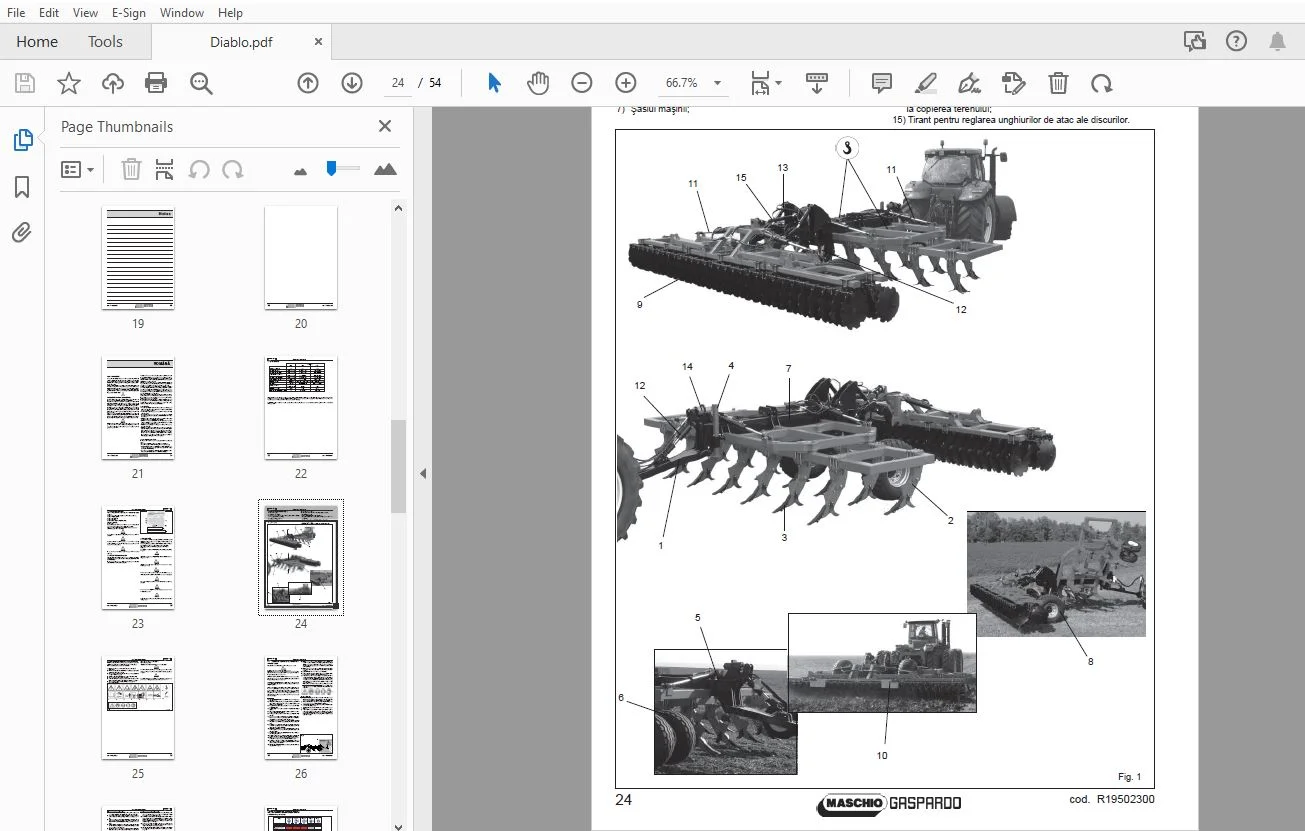Viewport: 1305px width, 831px height.
Task: Close the Diablo.pdf tab
Action: 318,42
